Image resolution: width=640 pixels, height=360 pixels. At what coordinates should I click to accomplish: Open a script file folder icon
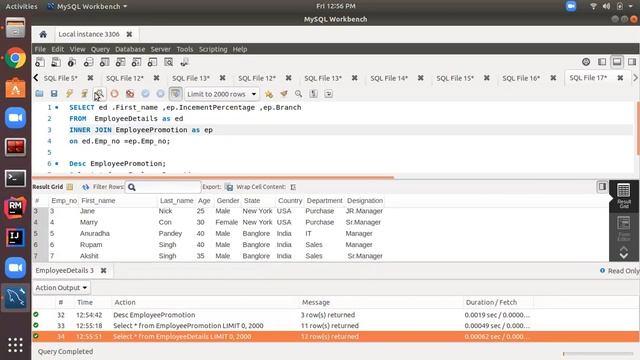(x=39, y=93)
